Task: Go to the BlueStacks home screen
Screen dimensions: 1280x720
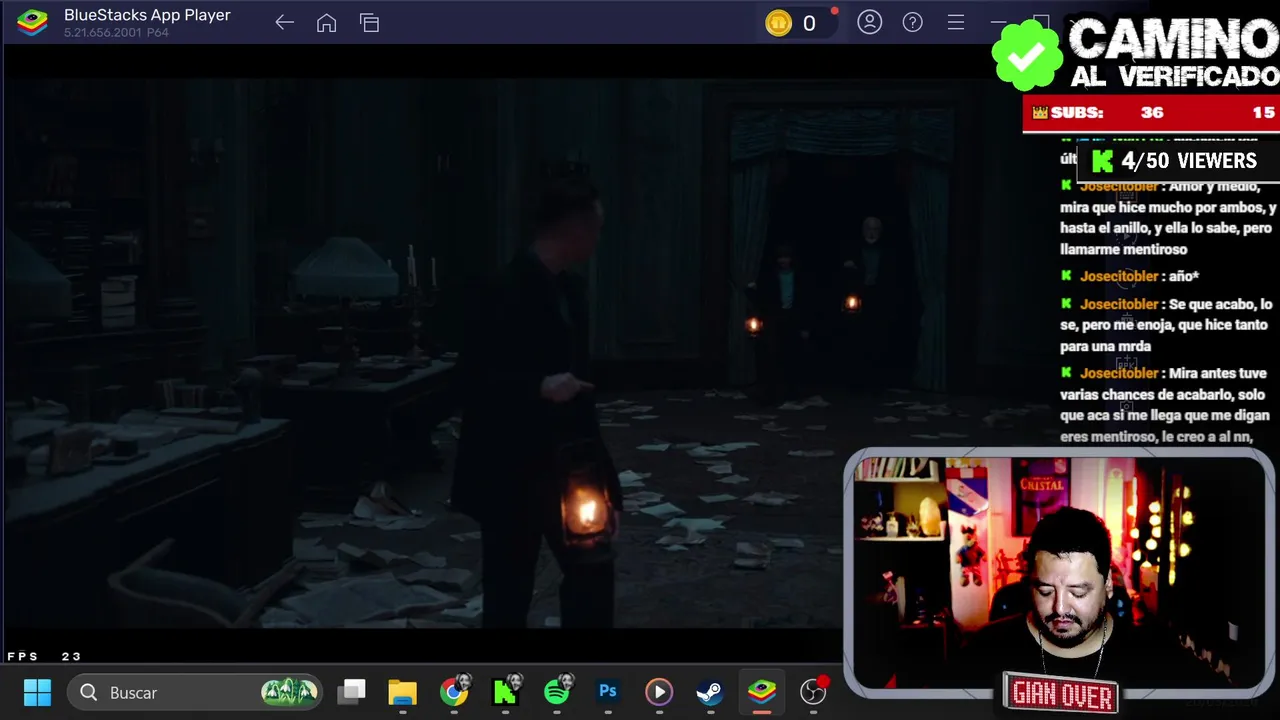Action: tap(326, 22)
